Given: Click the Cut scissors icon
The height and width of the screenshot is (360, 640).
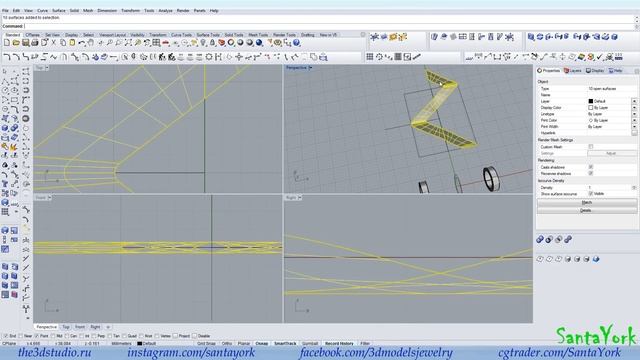Looking at the screenshot, I should pyautogui.click(x=53, y=43).
